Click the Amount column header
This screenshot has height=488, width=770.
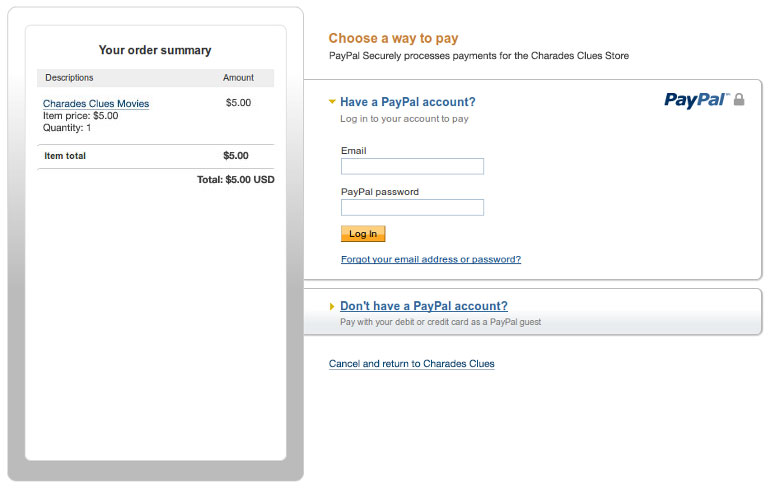(x=238, y=78)
